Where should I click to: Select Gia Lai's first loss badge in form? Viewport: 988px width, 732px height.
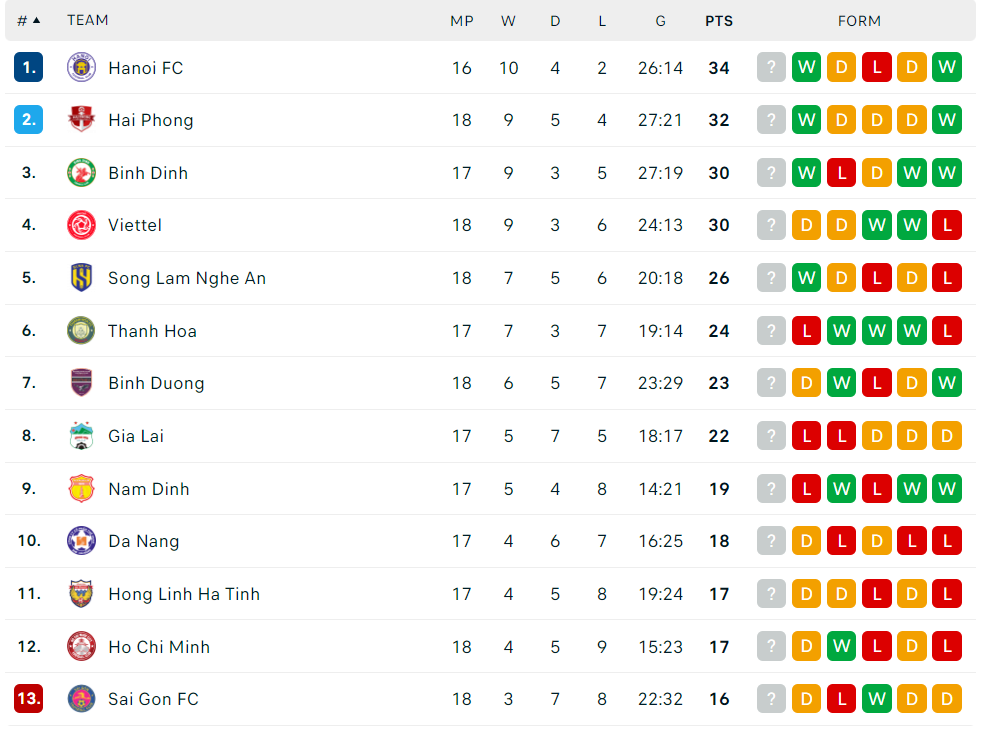point(807,436)
